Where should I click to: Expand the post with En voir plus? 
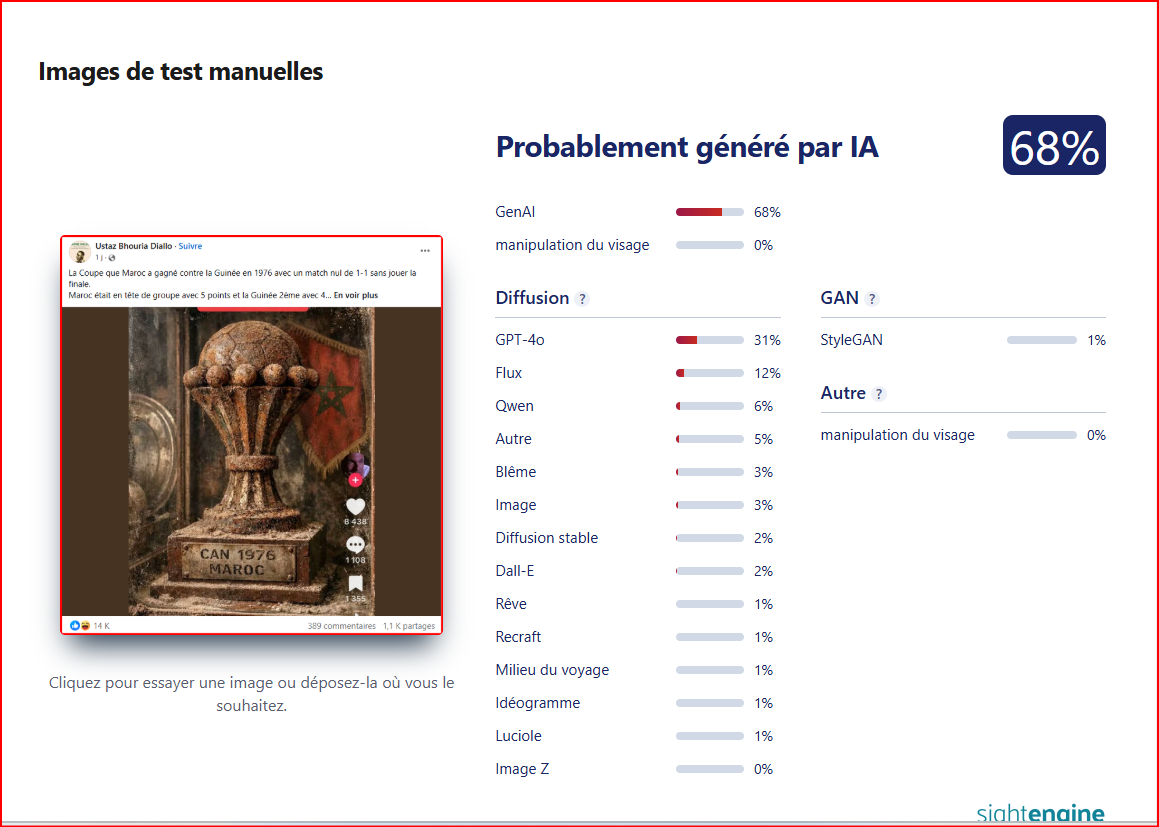[x=355, y=296]
